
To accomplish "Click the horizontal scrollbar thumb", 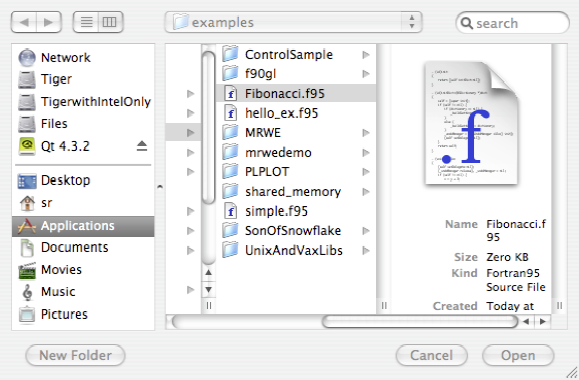I will 420,321.
